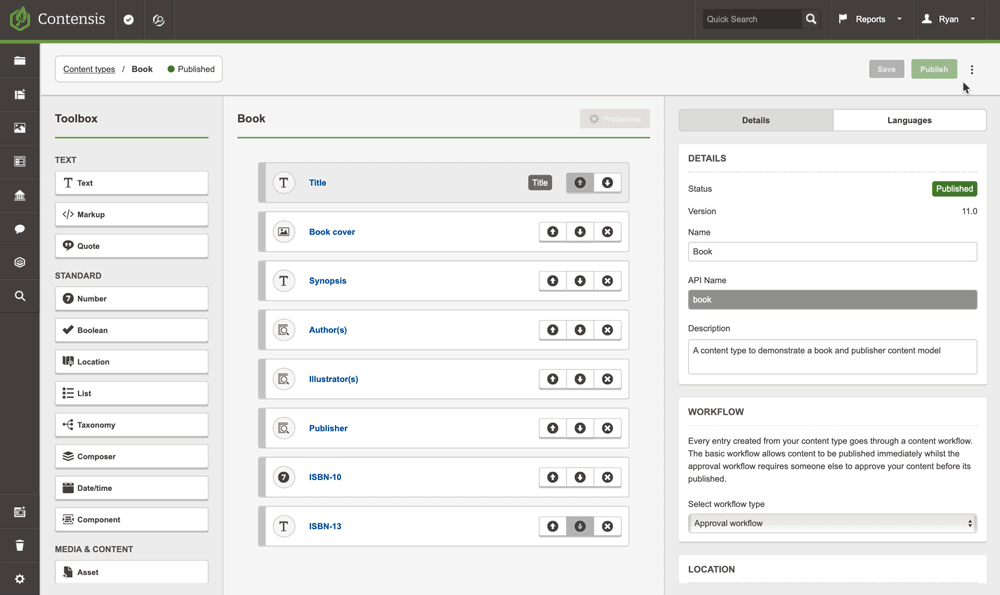Remove the Synopsis field via its X icon
Screen dimensions: 1000x595
607,280
